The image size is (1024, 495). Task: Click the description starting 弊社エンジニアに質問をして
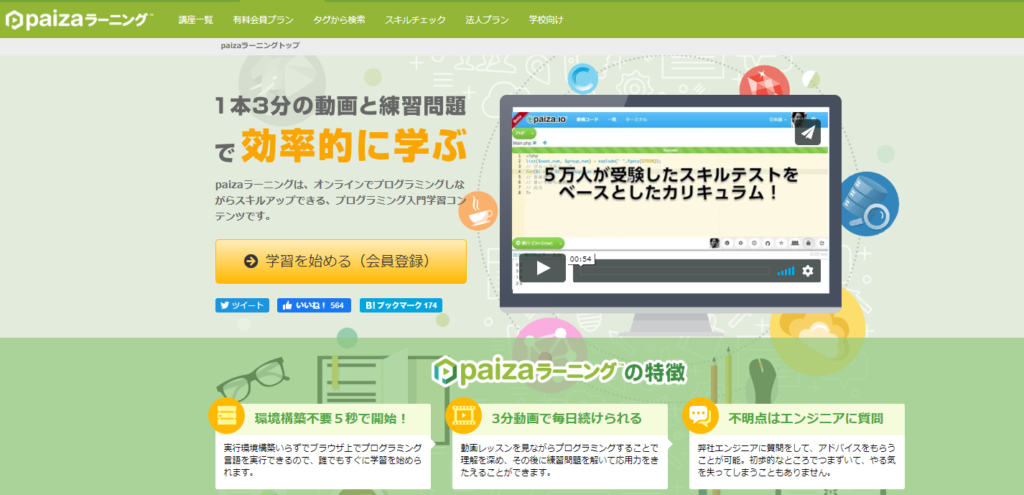pos(796,459)
